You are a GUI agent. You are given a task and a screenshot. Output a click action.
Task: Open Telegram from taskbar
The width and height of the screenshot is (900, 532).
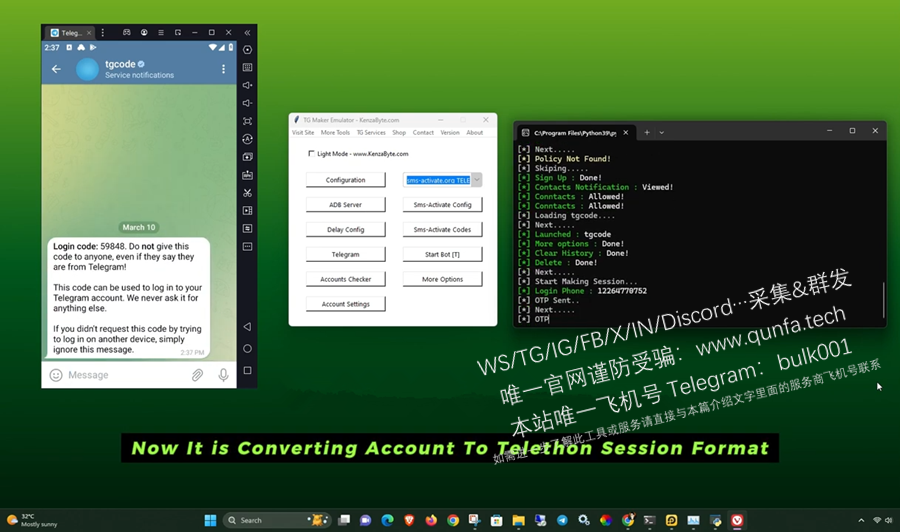pyautogui.click(x=562, y=520)
